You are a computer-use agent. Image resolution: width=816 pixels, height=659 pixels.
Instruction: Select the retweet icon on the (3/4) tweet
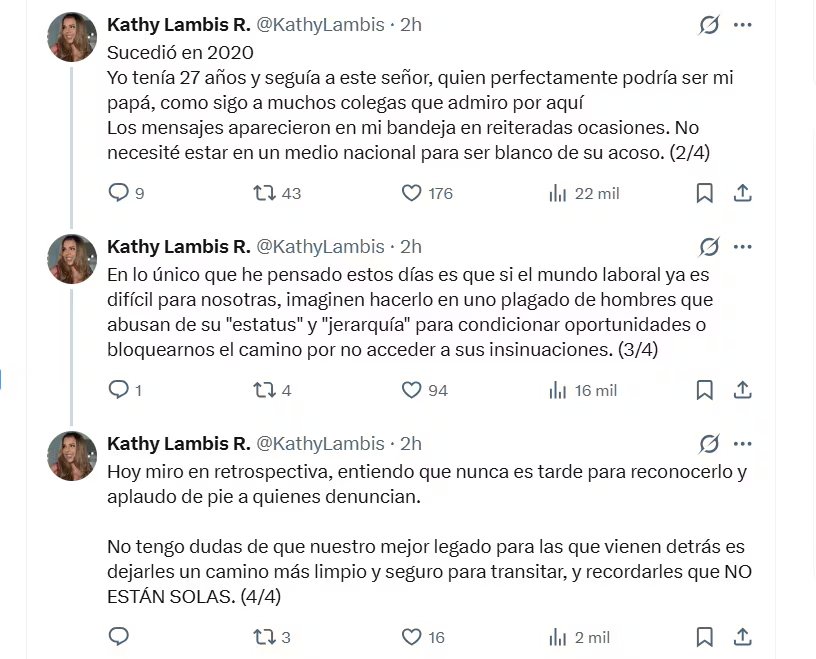tap(264, 390)
